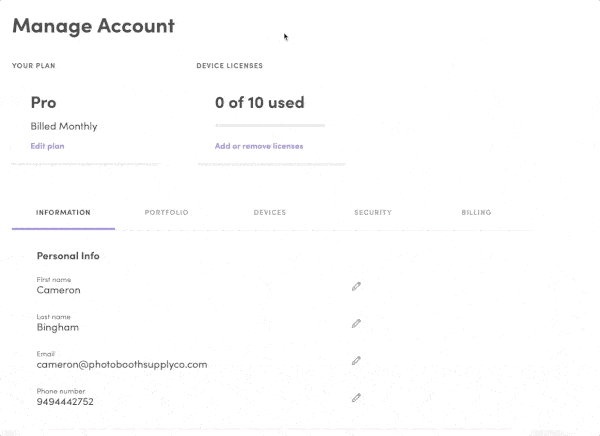The height and width of the screenshot is (436, 600).
Task: Click the email address field text
Action: pyautogui.click(x=122, y=364)
